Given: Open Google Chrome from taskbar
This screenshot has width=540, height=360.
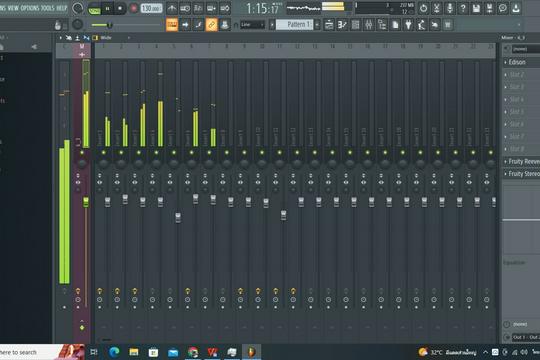Looking at the screenshot, I should [x=193, y=352].
